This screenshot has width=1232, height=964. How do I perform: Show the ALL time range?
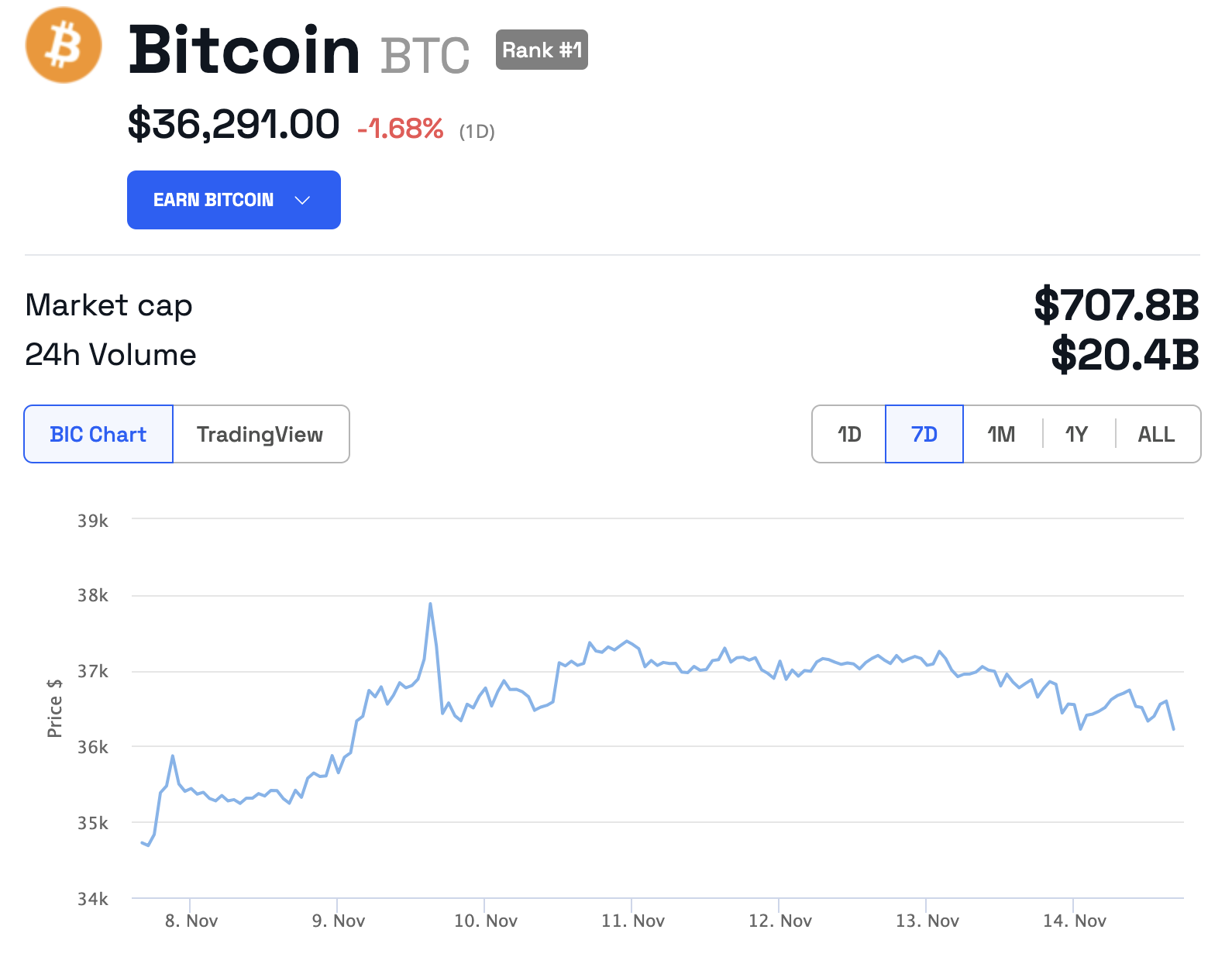(1156, 434)
